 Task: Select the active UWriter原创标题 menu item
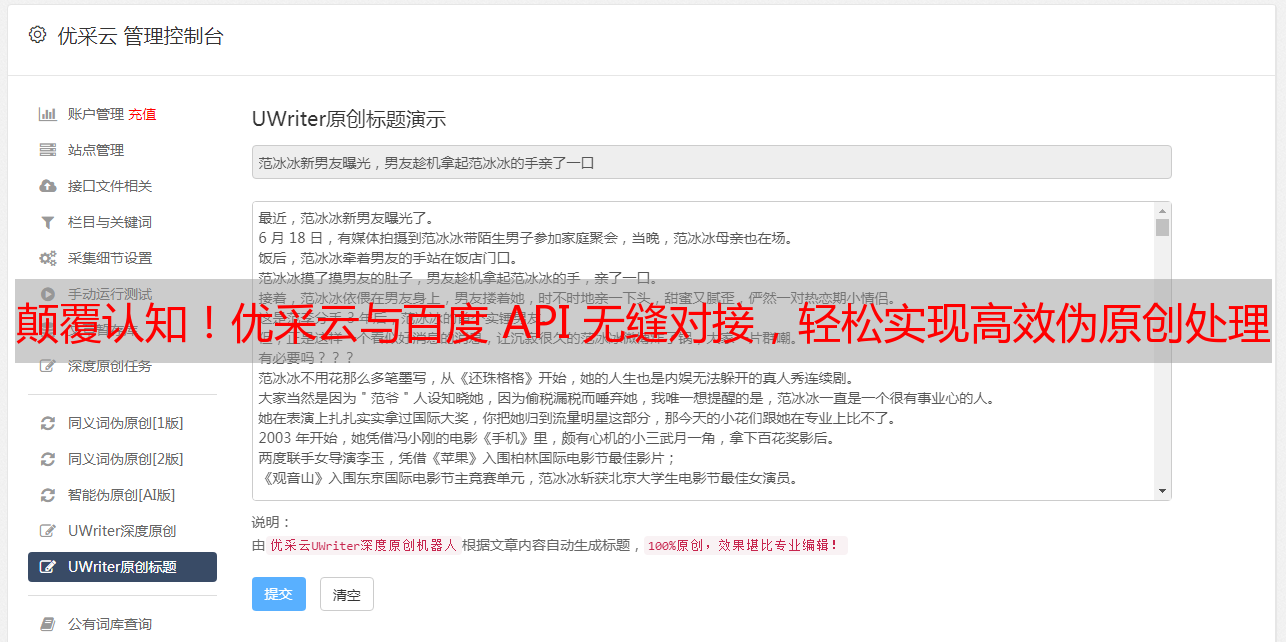pos(122,567)
